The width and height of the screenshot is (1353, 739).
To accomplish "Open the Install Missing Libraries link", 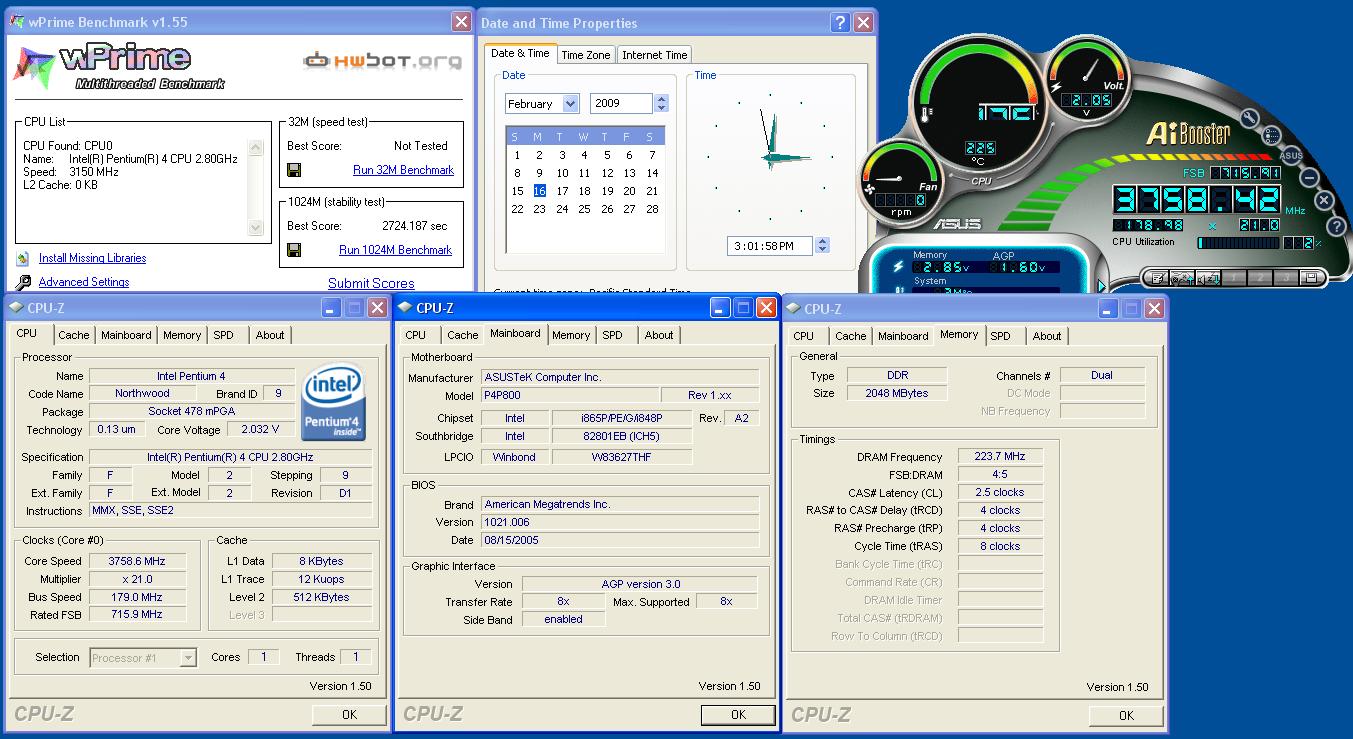I will [x=92, y=258].
